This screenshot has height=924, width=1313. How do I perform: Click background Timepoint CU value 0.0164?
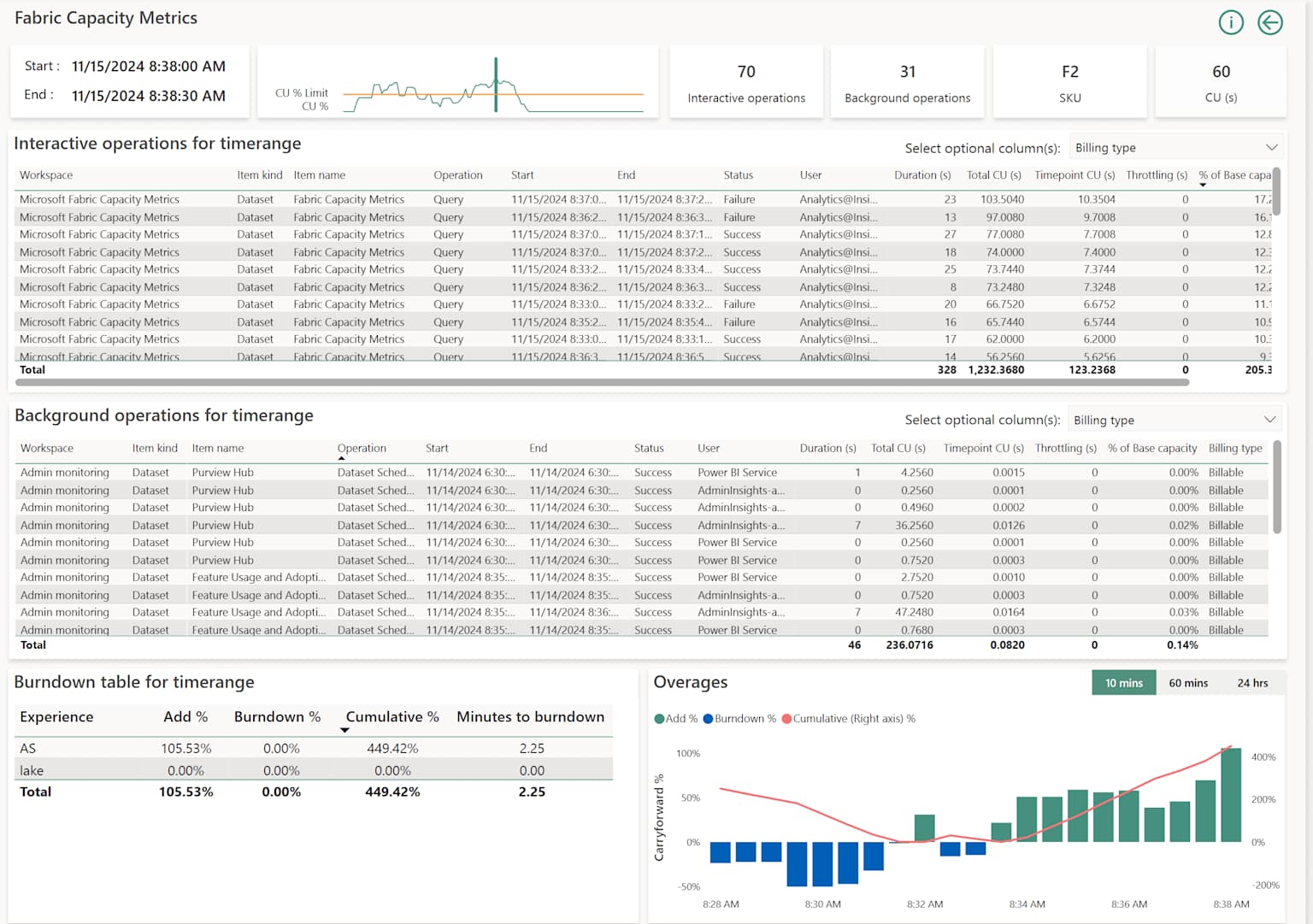[x=1009, y=612]
